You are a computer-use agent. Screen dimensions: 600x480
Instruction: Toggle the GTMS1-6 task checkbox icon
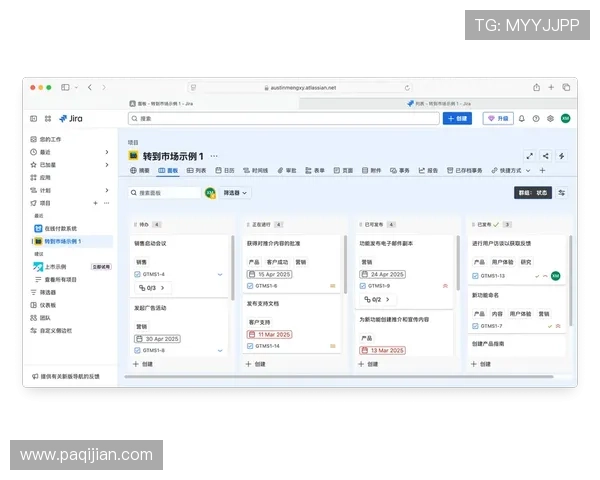click(250, 286)
